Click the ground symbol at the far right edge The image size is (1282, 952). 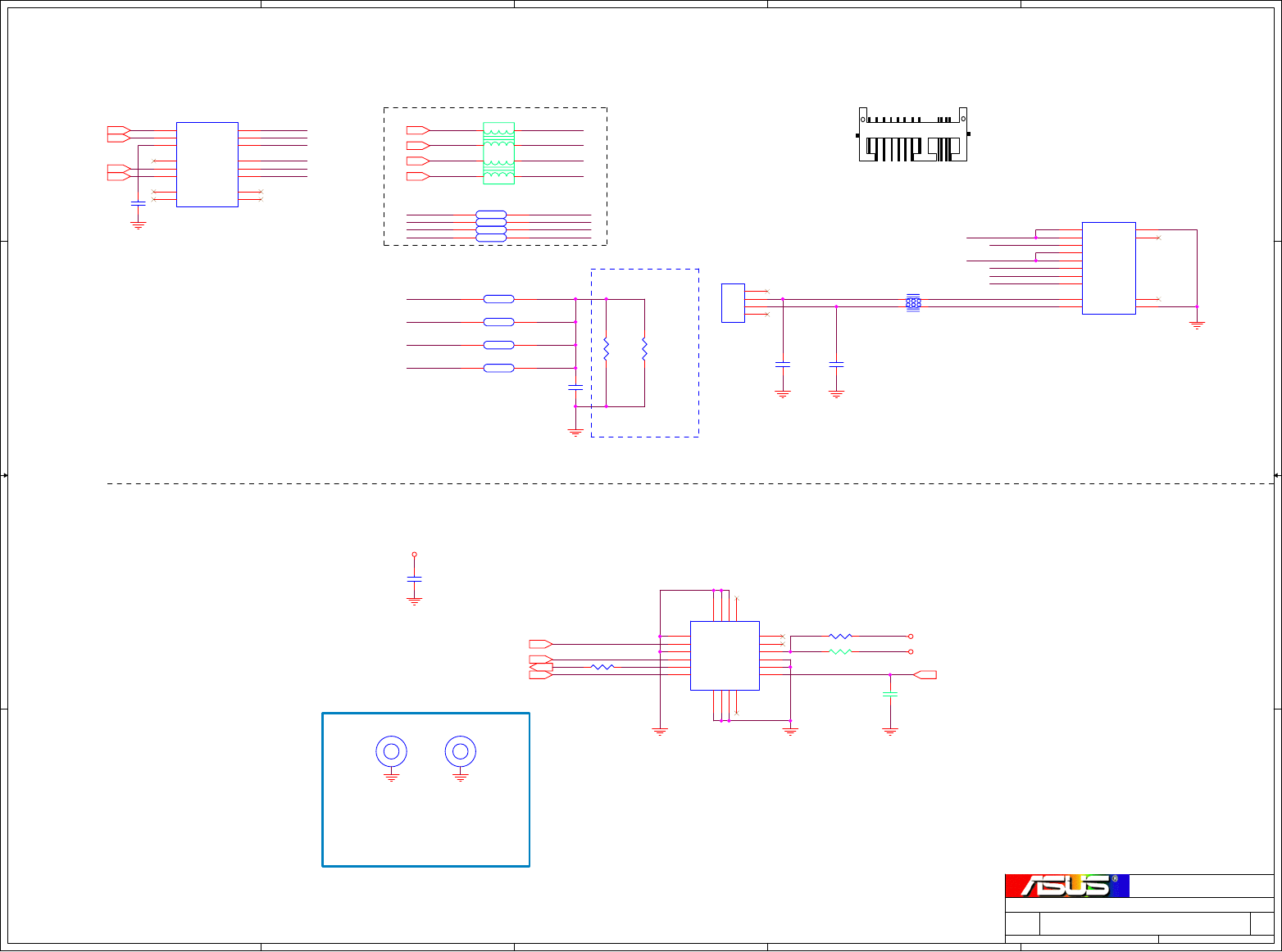coord(1197,325)
